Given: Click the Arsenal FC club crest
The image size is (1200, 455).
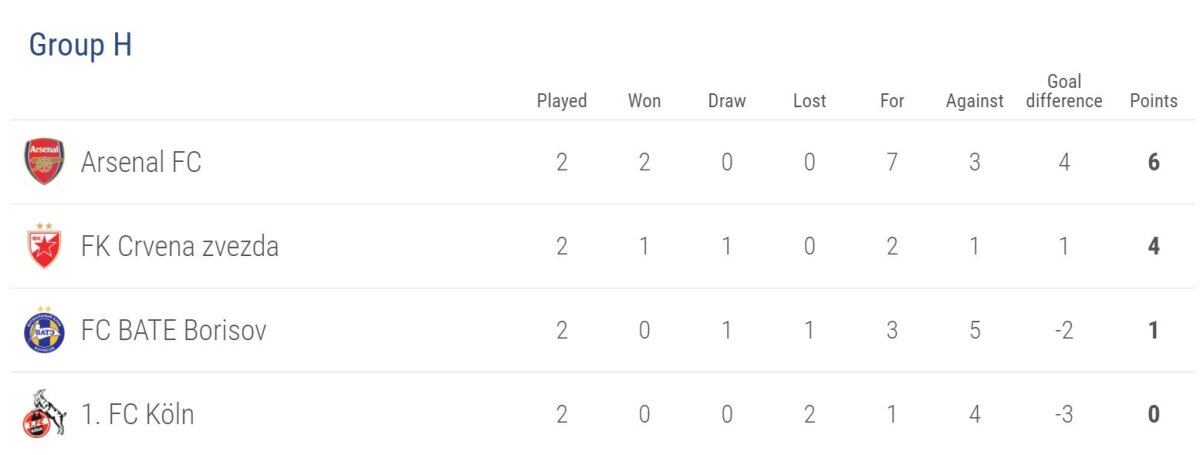Looking at the screenshot, I should pyautogui.click(x=44, y=162).
